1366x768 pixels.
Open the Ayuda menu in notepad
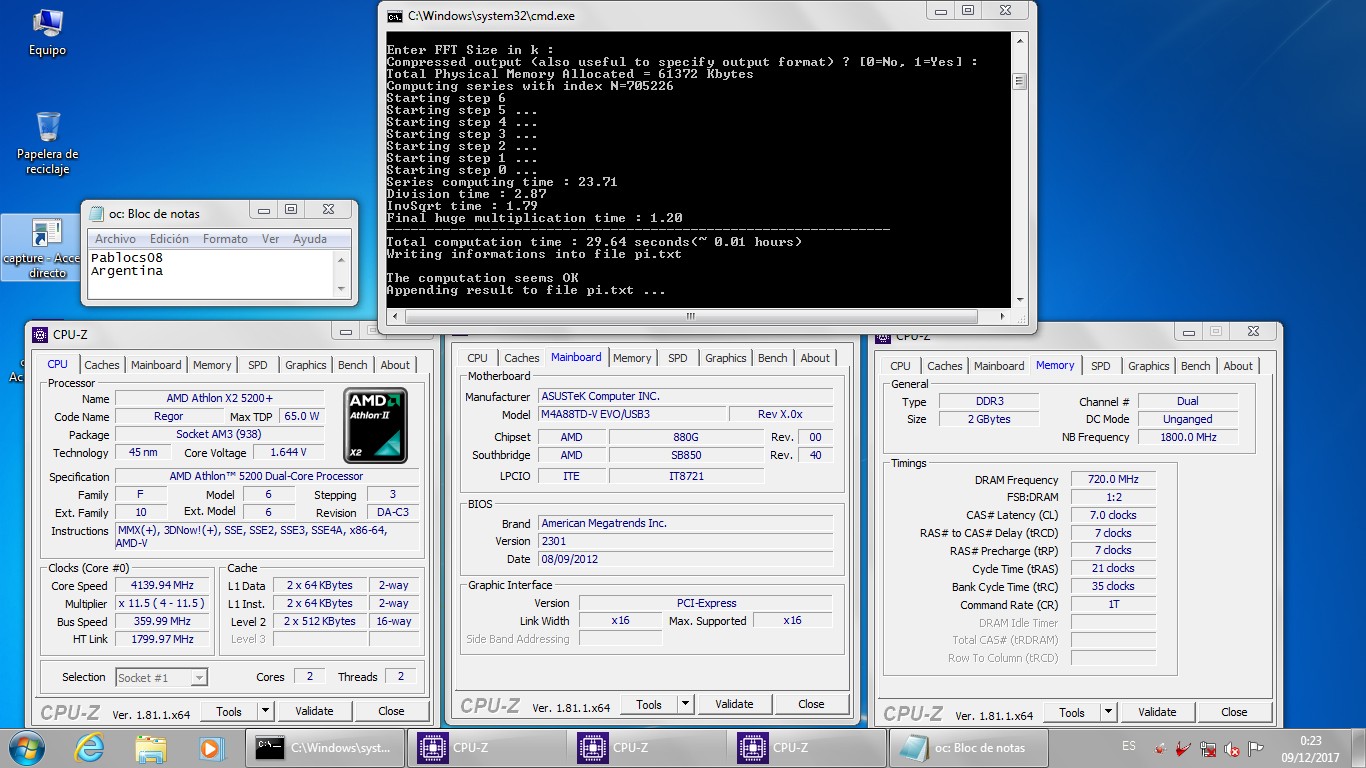coord(310,239)
